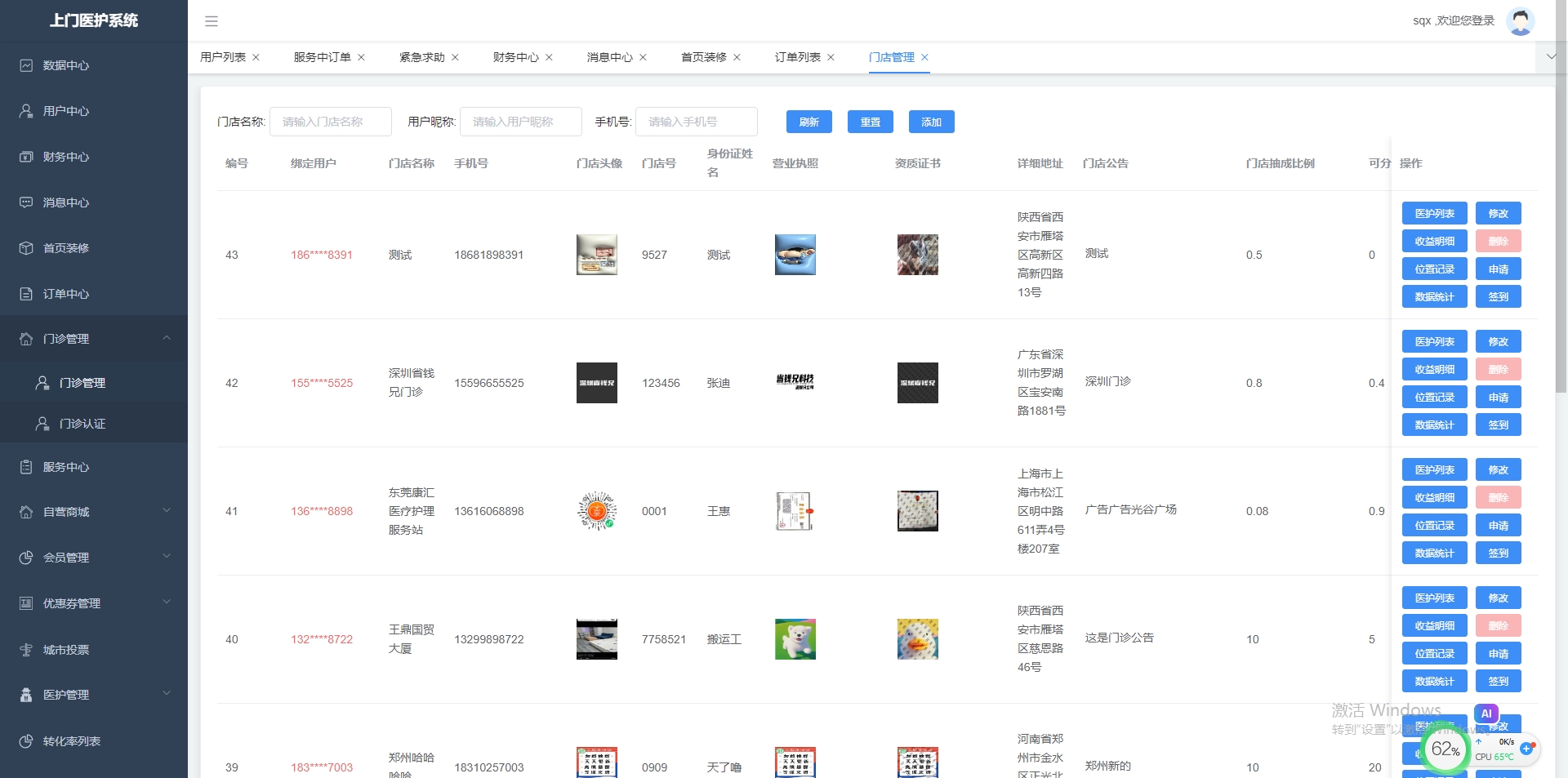Close the 紧急求助 tab
This screenshot has height=778, width=1568.
pyautogui.click(x=455, y=57)
